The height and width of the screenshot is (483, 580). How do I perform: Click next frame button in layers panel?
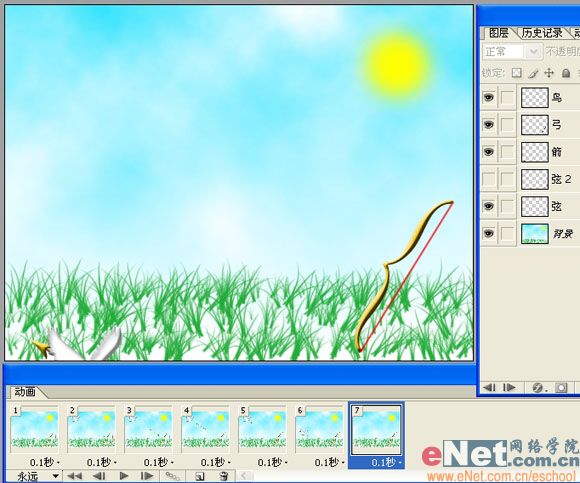coord(509,387)
